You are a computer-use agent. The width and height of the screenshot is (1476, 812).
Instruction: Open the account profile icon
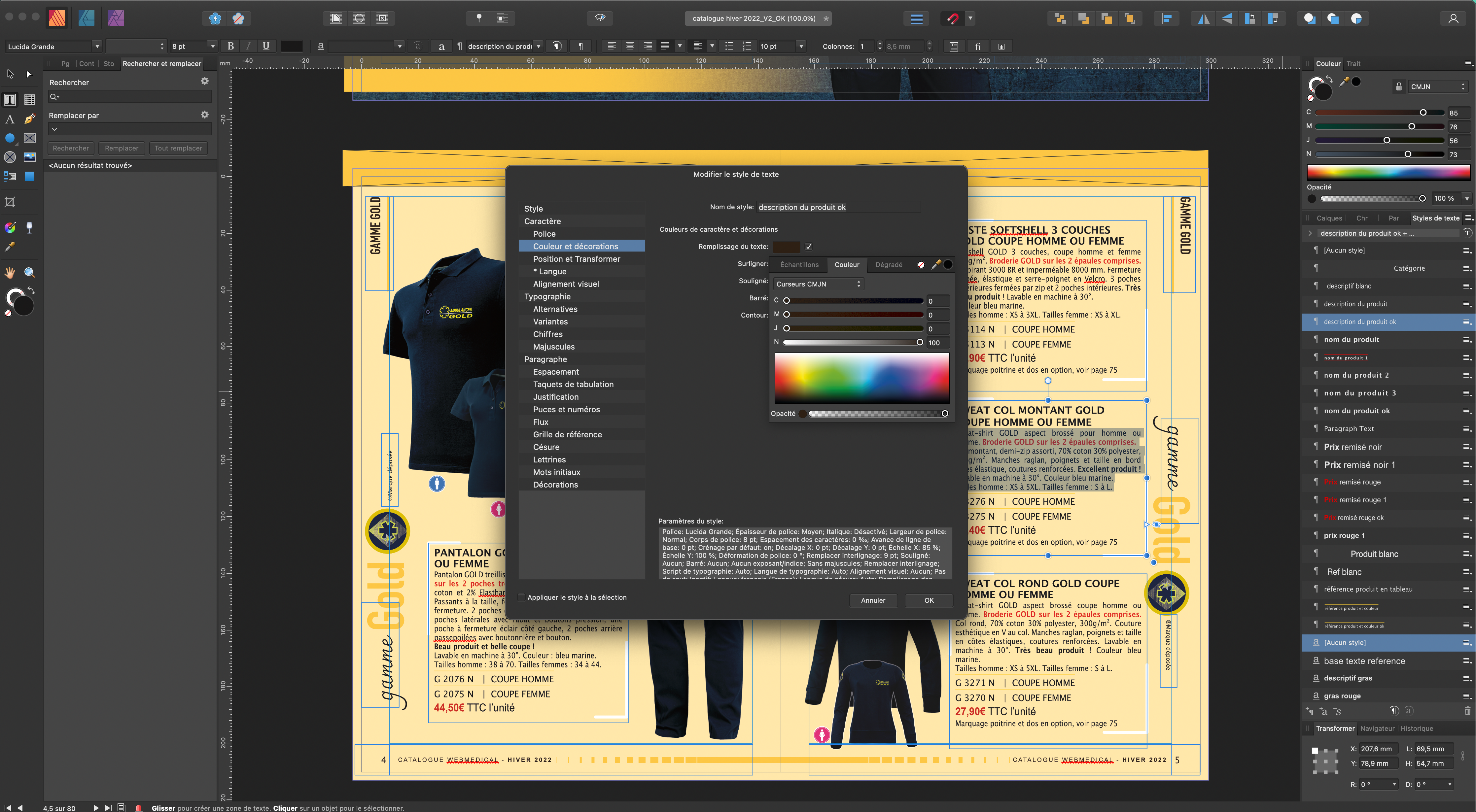(x=1454, y=18)
